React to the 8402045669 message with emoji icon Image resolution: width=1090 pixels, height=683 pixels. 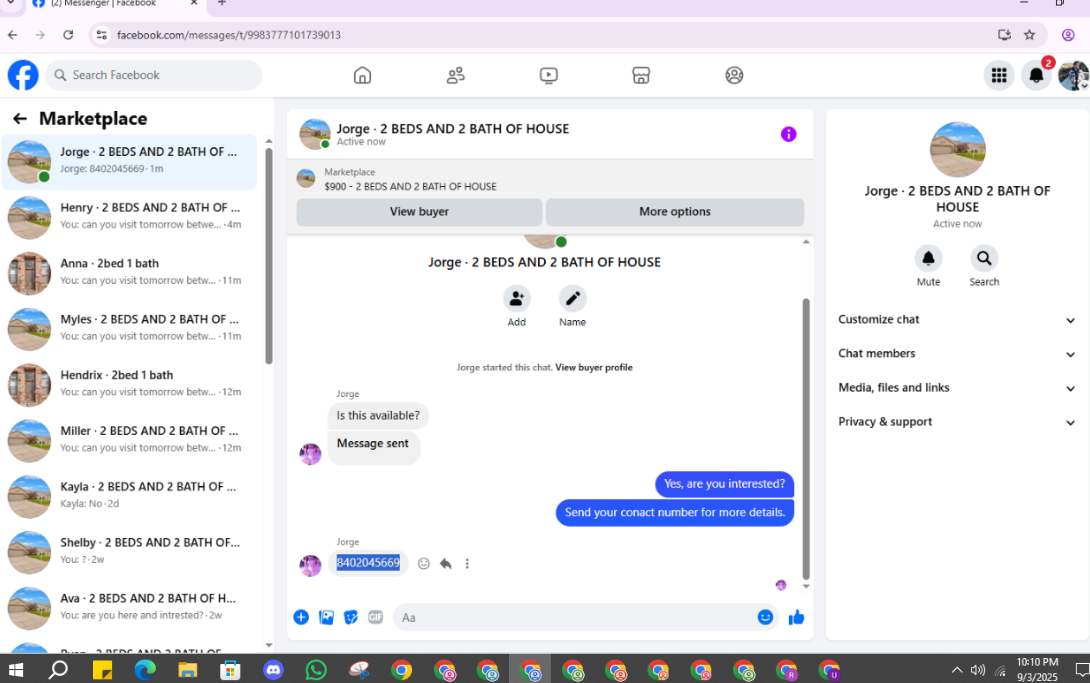click(423, 563)
